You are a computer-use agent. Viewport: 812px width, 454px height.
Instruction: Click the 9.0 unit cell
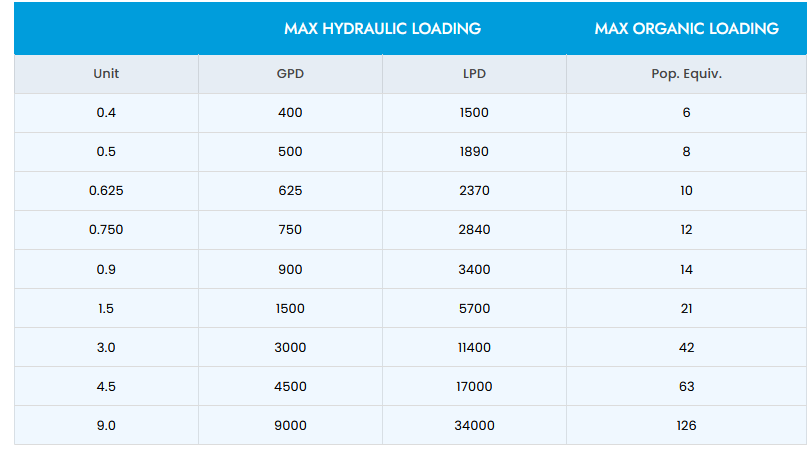(x=106, y=425)
